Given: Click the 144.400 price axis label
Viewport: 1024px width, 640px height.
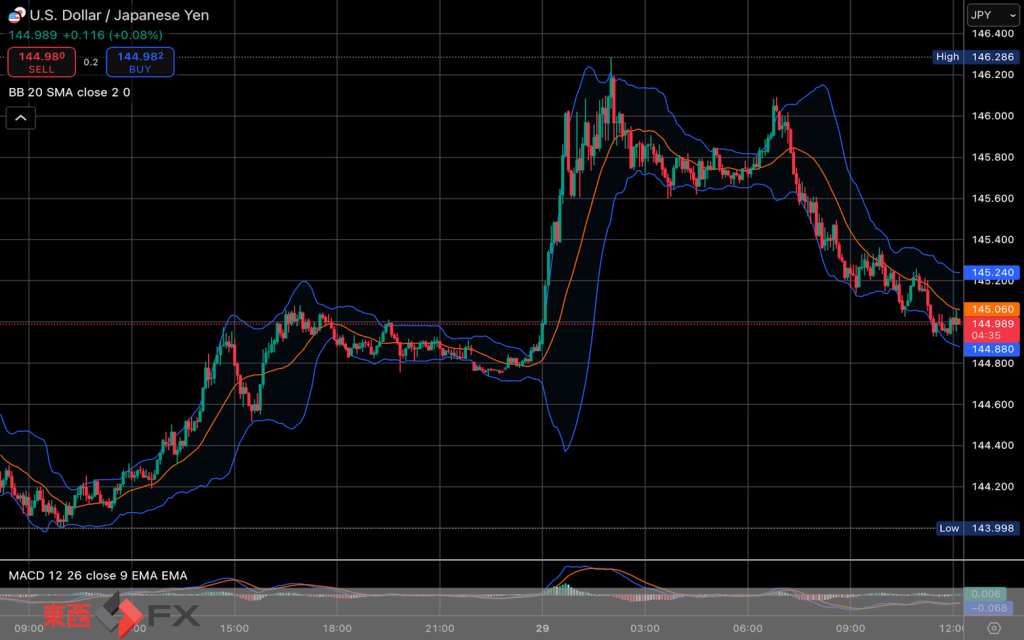Looking at the screenshot, I should coord(993,445).
